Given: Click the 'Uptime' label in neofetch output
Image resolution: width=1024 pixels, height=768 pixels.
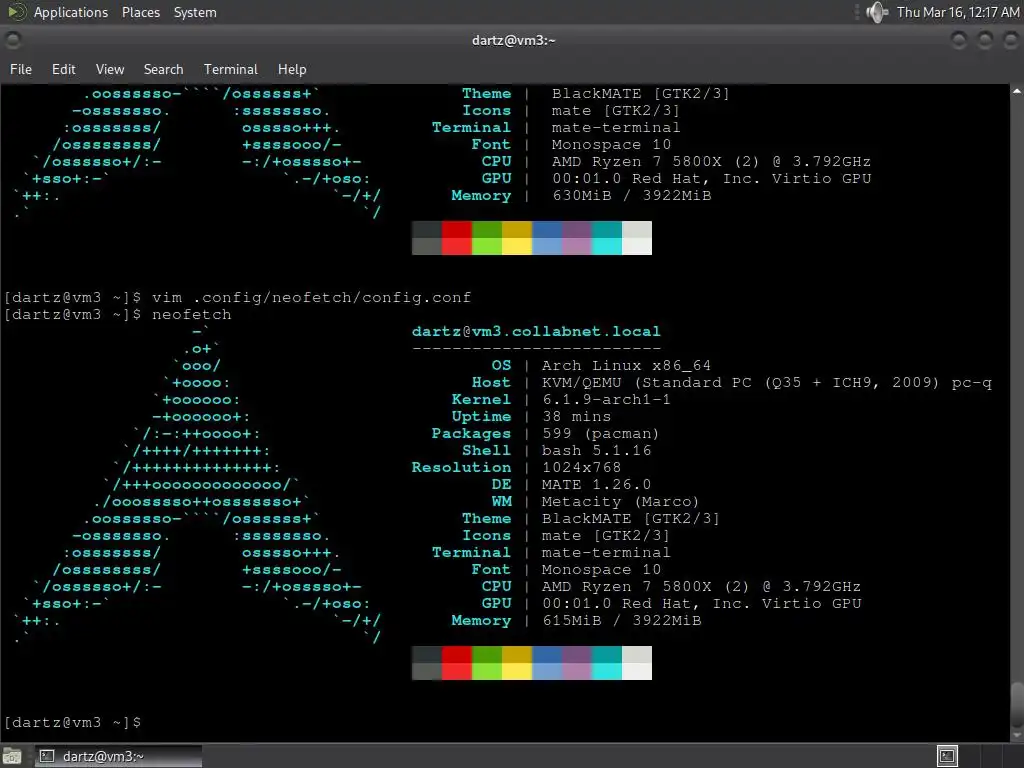Looking at the screenshot, I should 481,417.
